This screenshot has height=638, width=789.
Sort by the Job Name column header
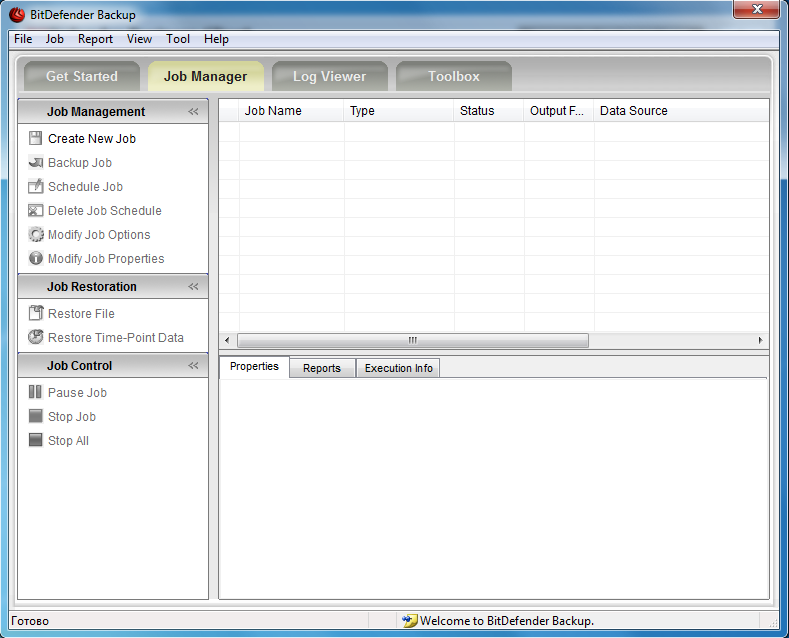(x=291, y=111)
